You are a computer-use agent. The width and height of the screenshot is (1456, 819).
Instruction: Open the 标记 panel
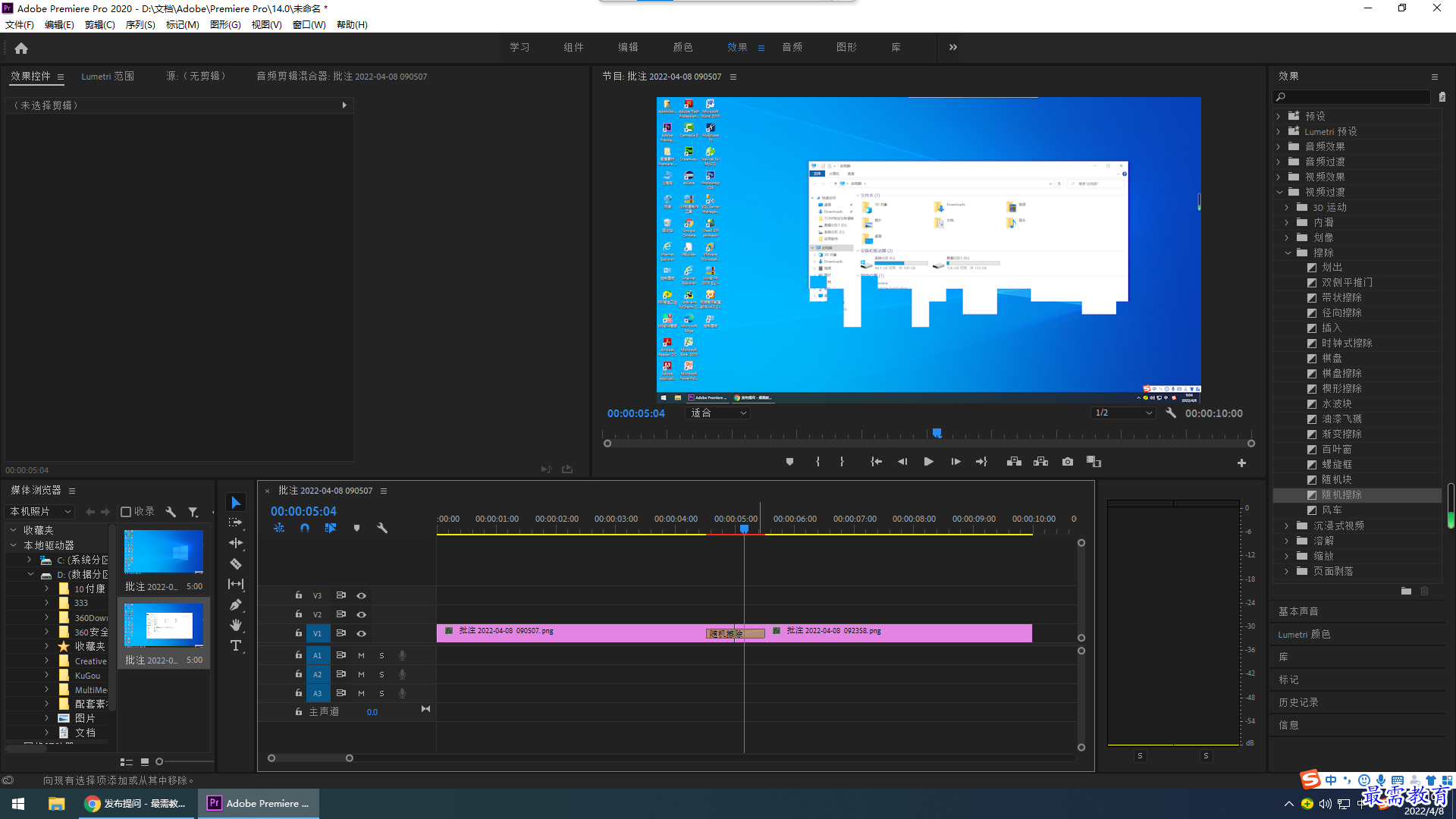[1288, 680]
